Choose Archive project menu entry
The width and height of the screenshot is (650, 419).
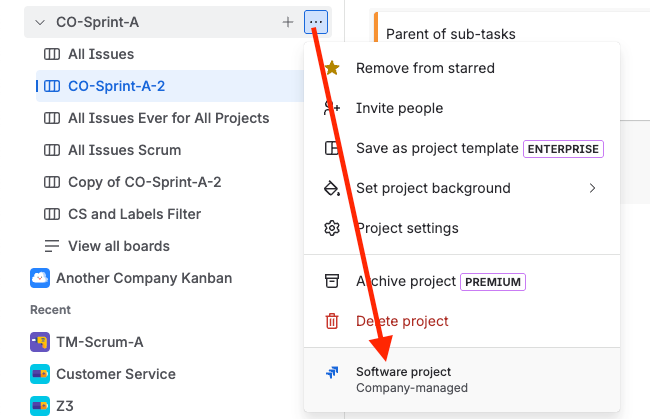(x=405, y=281)
